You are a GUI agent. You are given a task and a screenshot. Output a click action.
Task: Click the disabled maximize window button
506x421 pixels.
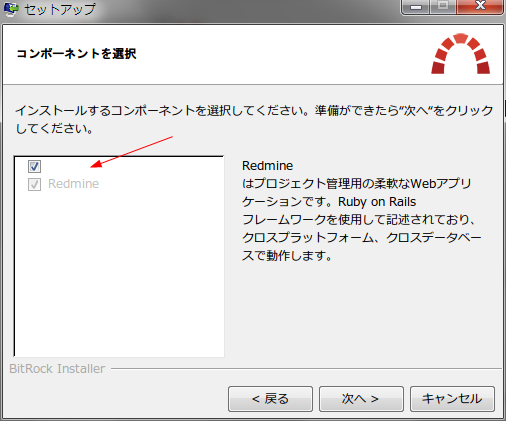[x=443, y=7]
